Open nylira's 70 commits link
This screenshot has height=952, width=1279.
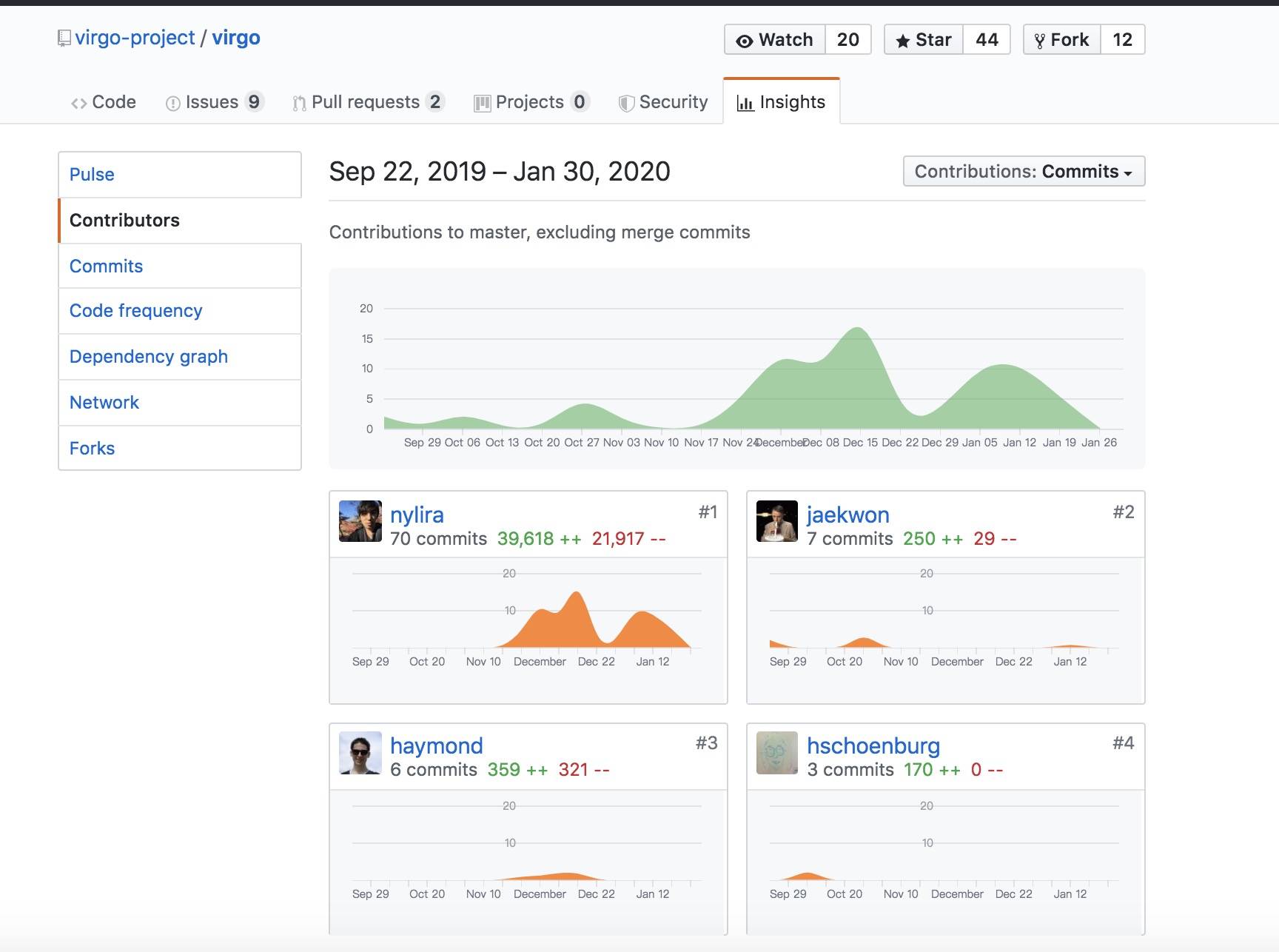click(439, 539)
